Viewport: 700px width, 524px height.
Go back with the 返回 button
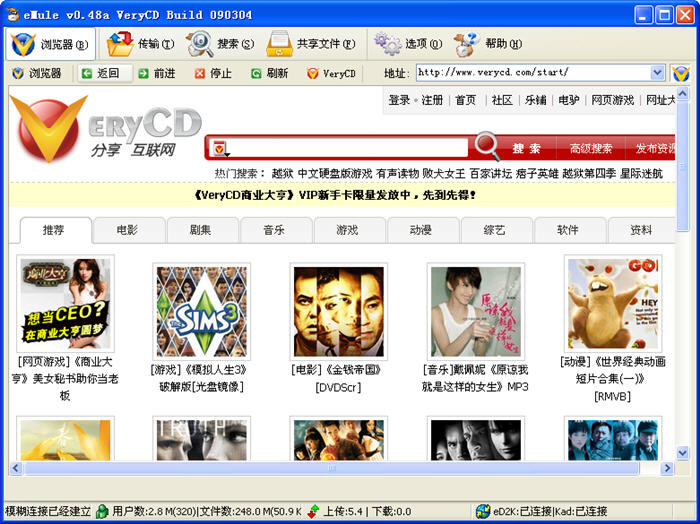coord(101,73)
